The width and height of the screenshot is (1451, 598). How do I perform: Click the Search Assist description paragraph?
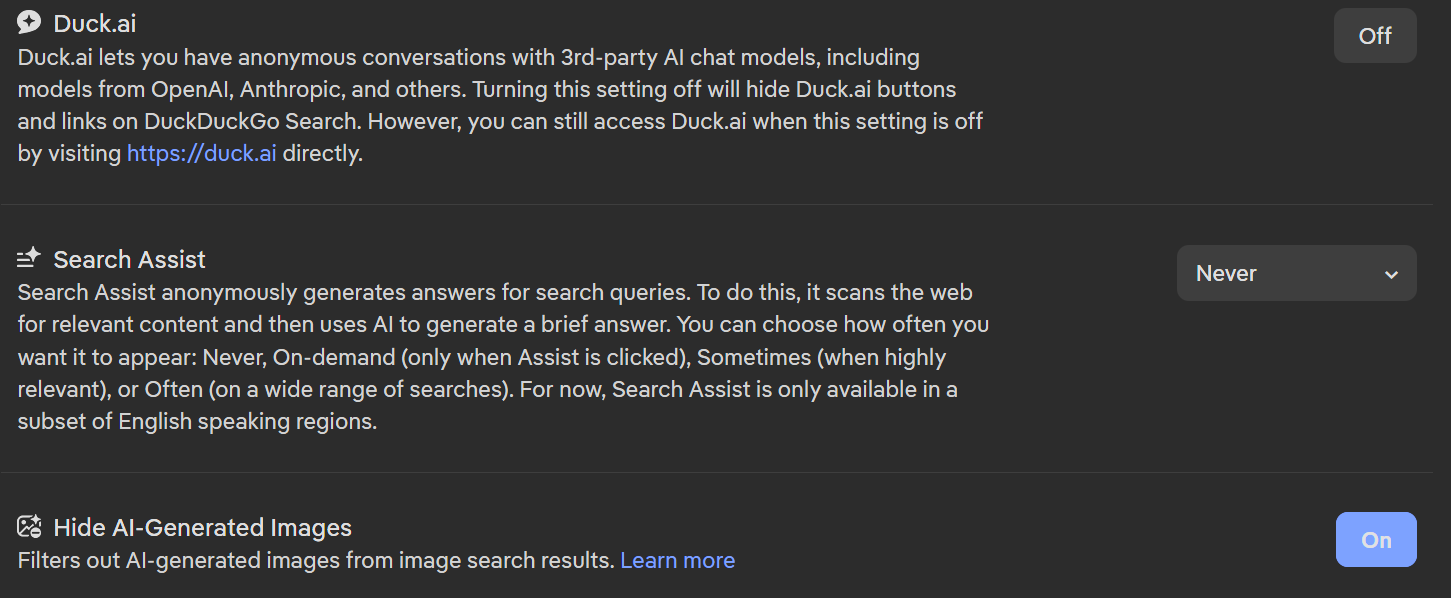pos(500,357)
